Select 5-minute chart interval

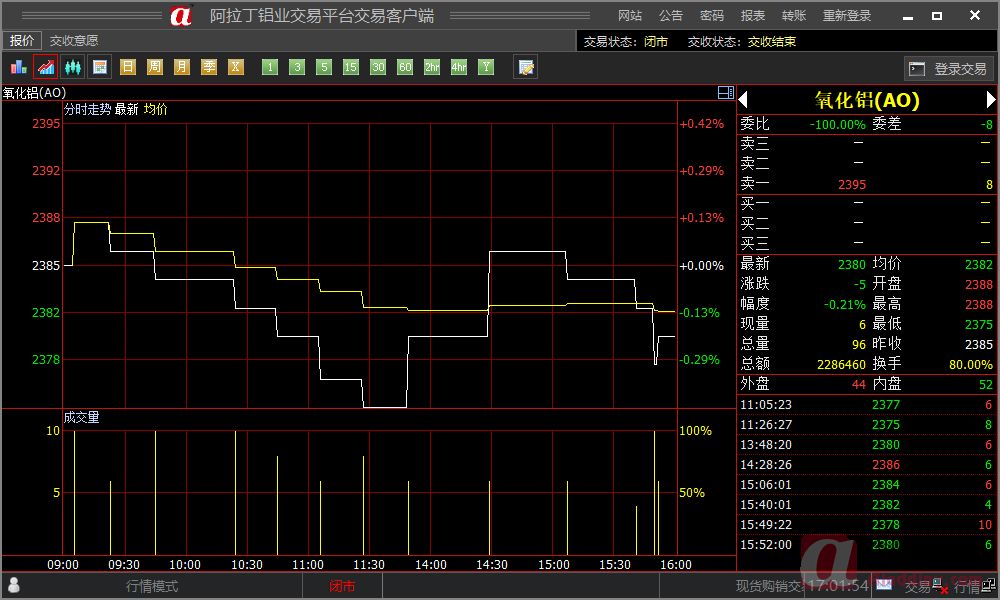pyautogui.click(x=324, y=67)
